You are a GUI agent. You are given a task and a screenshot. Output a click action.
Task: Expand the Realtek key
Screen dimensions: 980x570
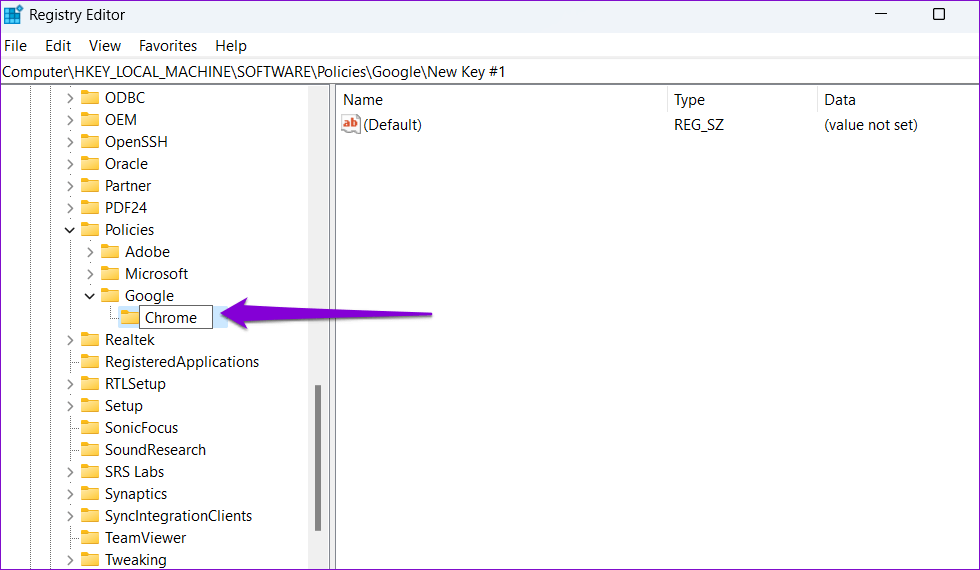pyautogui.click(x=70, y=340)
